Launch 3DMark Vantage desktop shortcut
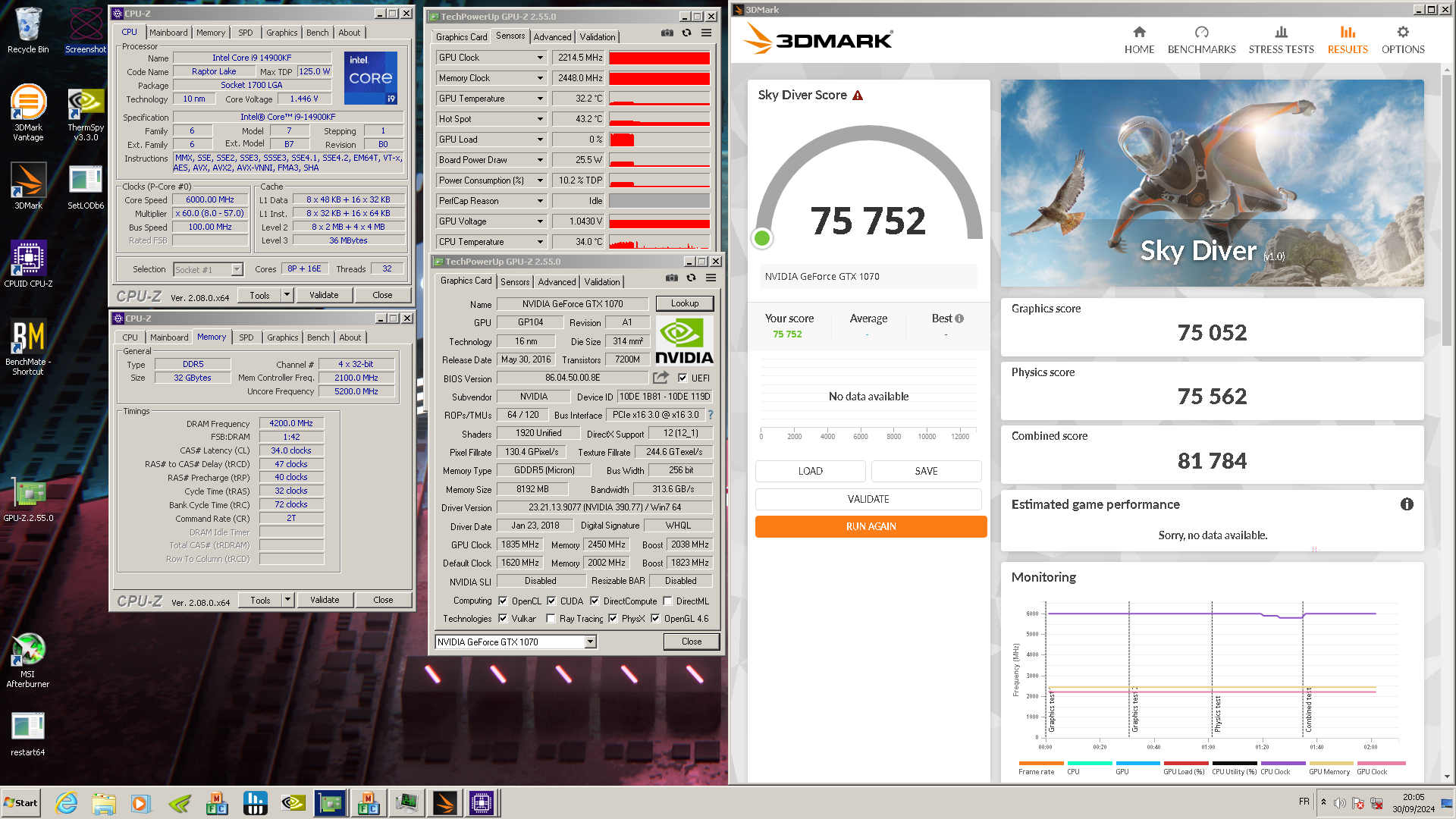The height and width of the screenshot is (819, 1456). tap(28, 112)
